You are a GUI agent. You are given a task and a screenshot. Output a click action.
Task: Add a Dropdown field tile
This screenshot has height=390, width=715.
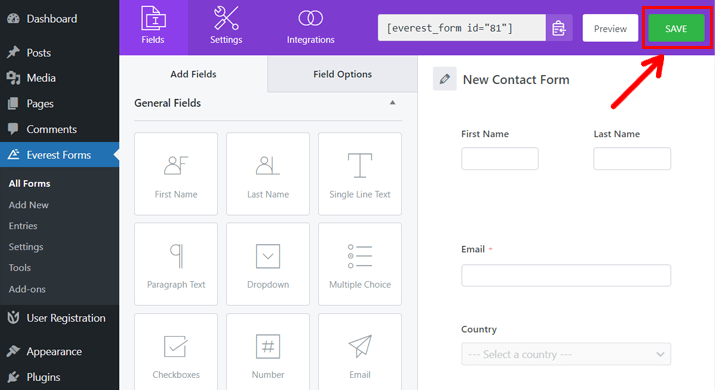click(268, 264)
